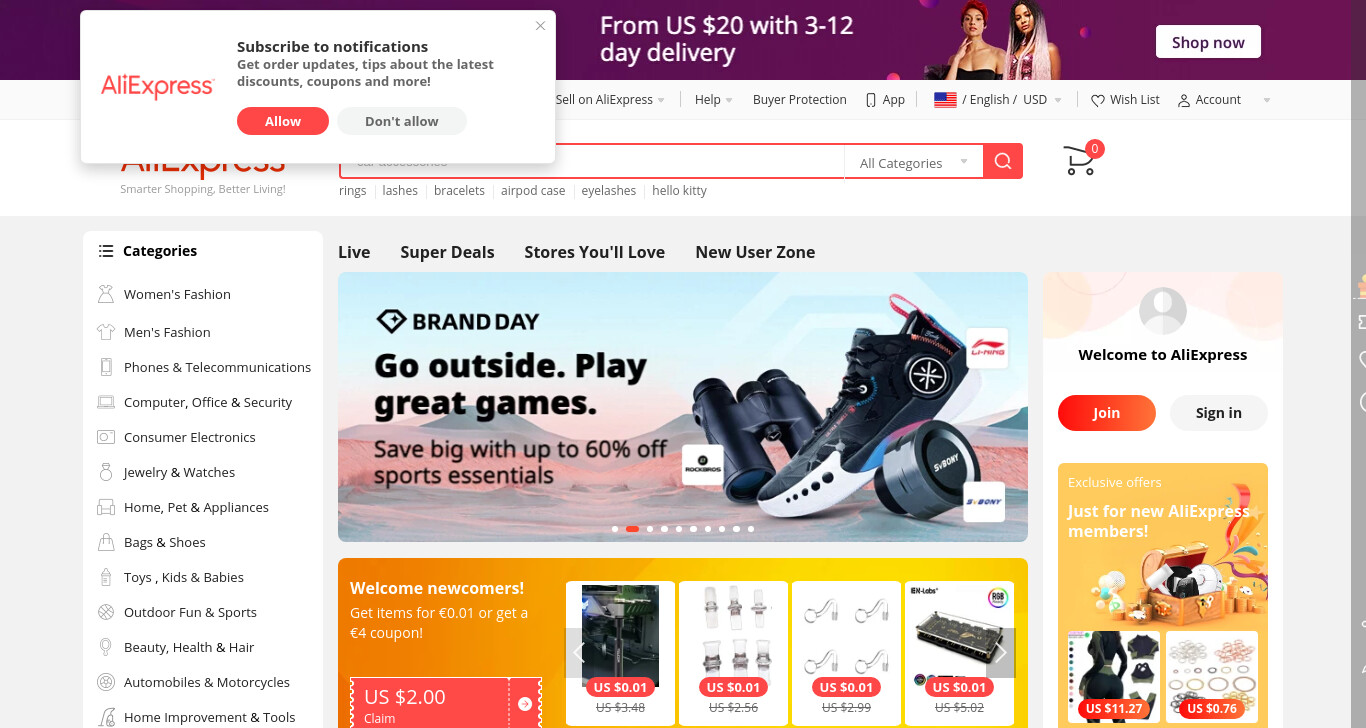Expand the Sell on AliExpress dropdown

point(610,100)
